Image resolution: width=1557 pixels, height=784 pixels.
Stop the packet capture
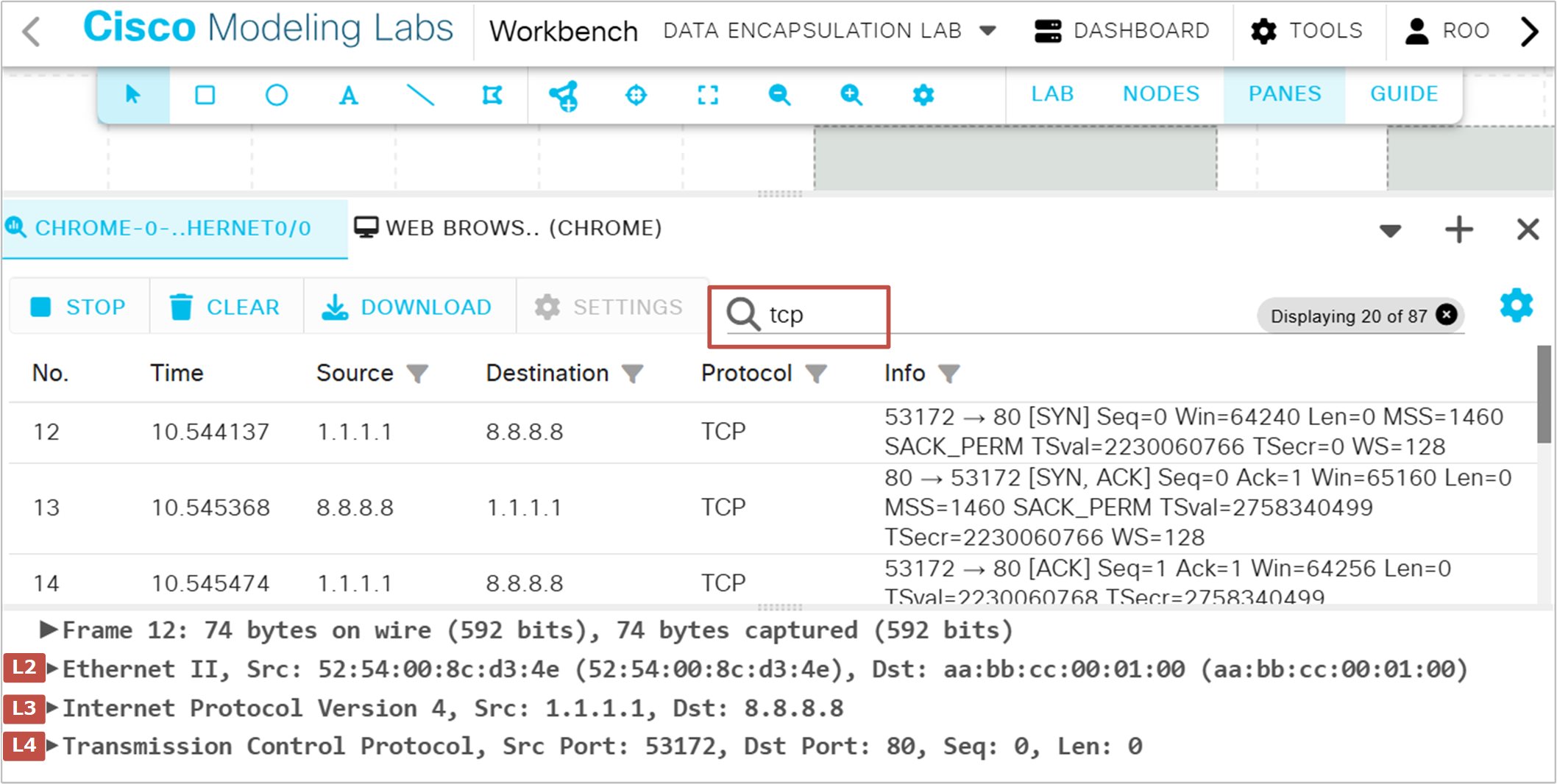[79, 307]
